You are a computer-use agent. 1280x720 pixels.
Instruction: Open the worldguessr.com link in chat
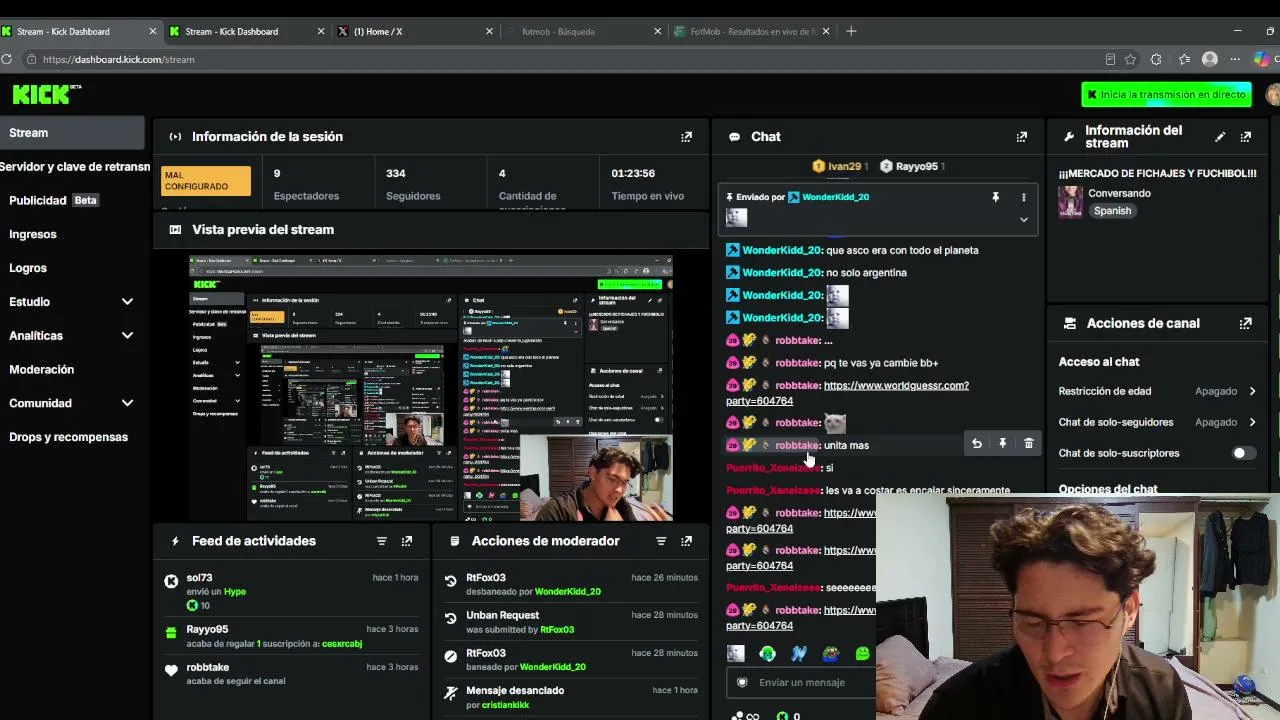coord(847,393)
